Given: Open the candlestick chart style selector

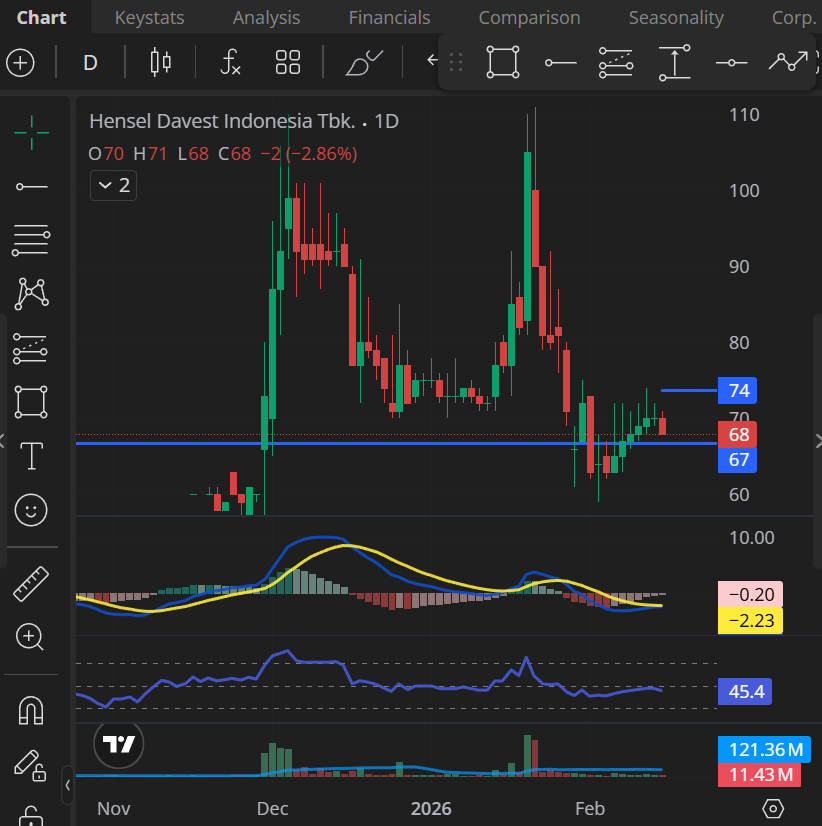Looking at the screenshot, I should [x=160, y=63].
